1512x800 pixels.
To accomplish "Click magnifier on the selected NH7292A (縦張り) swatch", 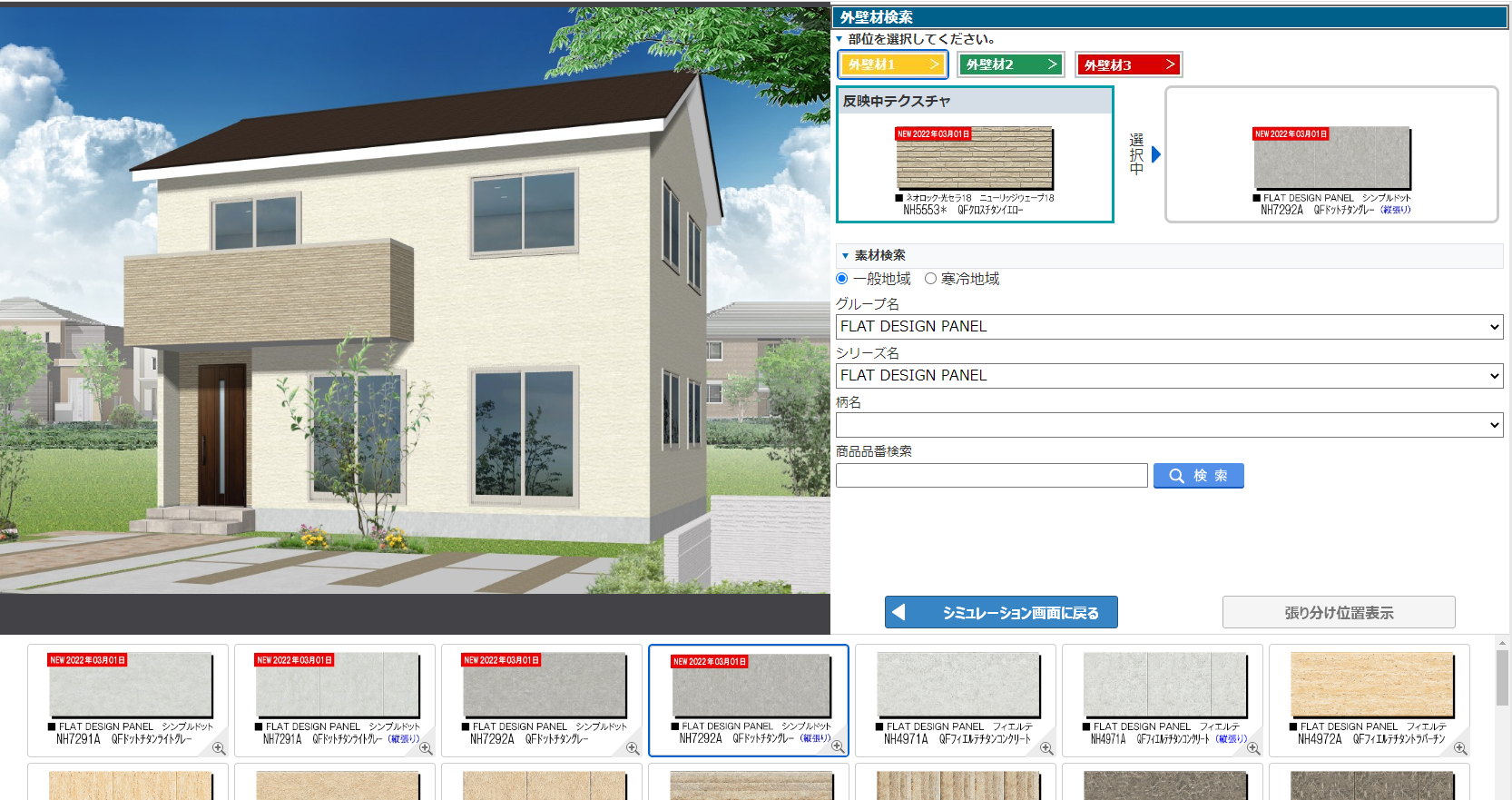I will point(838,746).
